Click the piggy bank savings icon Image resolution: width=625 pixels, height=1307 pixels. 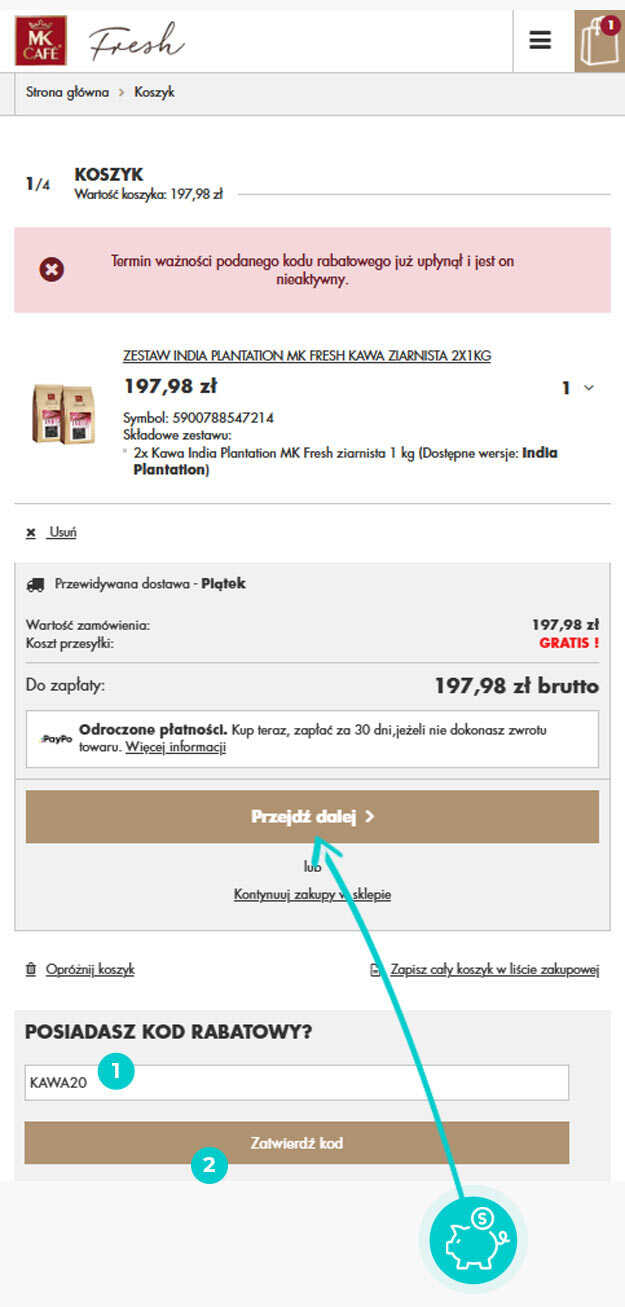click(x=473, y=1240)
